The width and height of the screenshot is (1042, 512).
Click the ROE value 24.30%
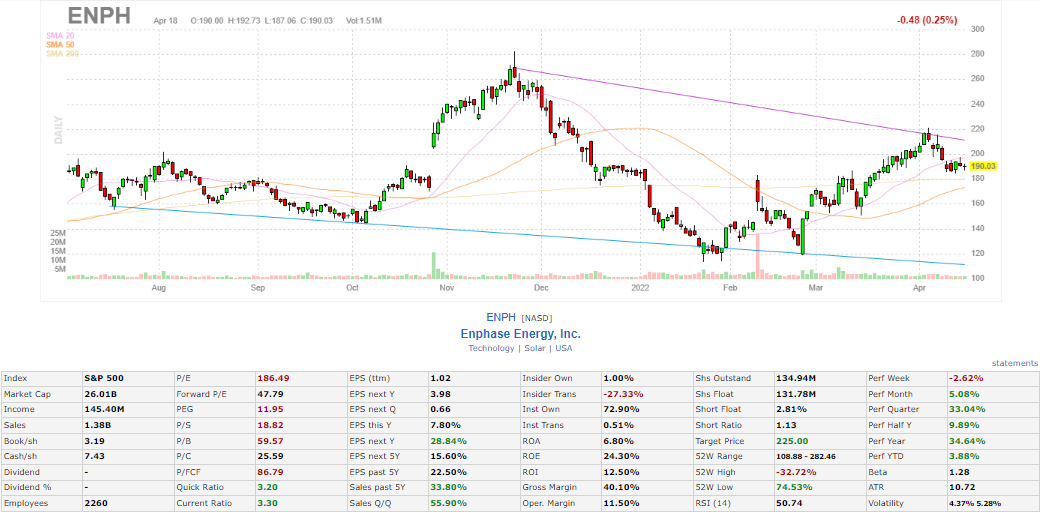(x=621, y=456)
